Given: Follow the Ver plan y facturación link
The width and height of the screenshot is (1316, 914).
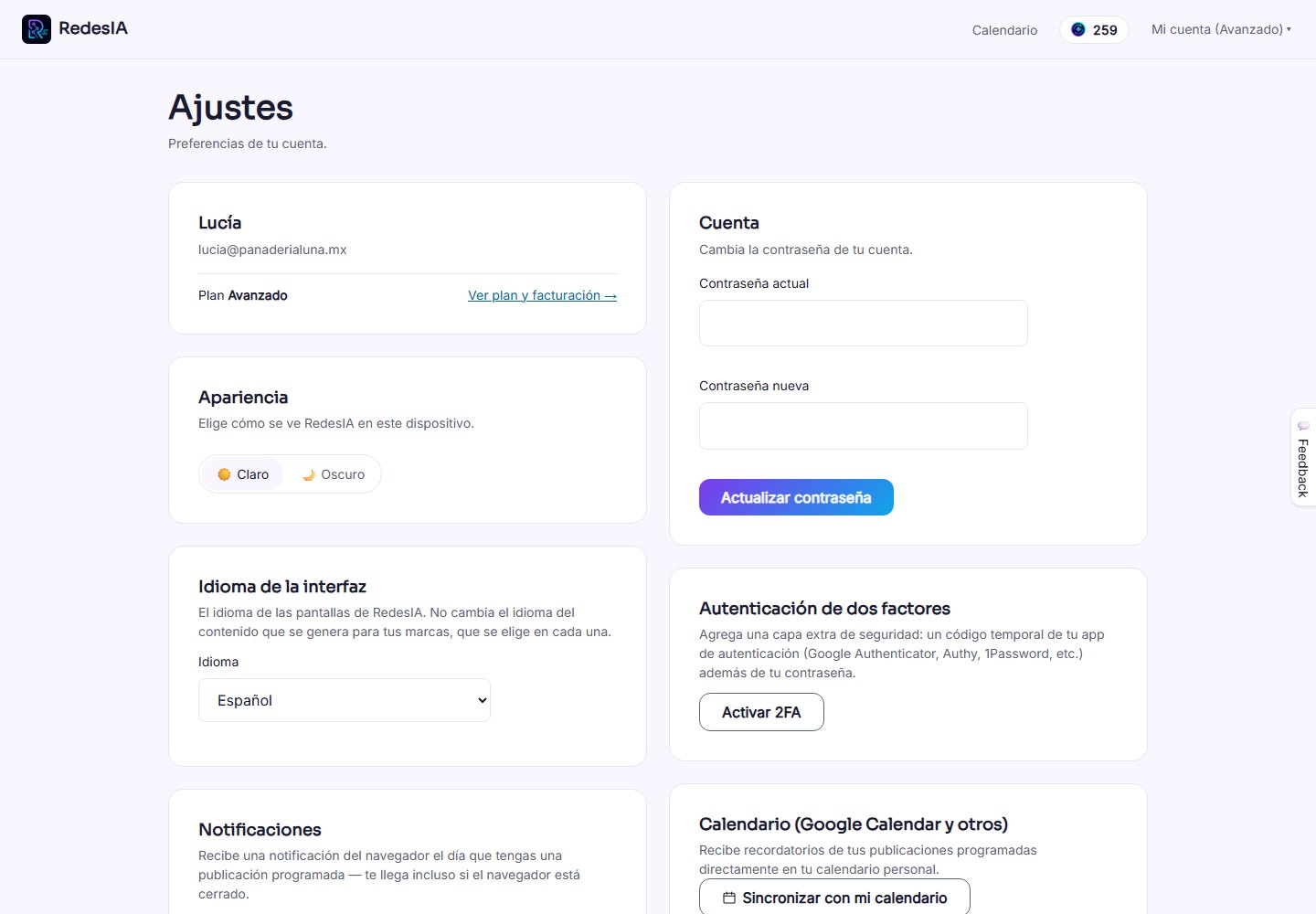Looking at the screenshot, I should (x=542, y=295).
